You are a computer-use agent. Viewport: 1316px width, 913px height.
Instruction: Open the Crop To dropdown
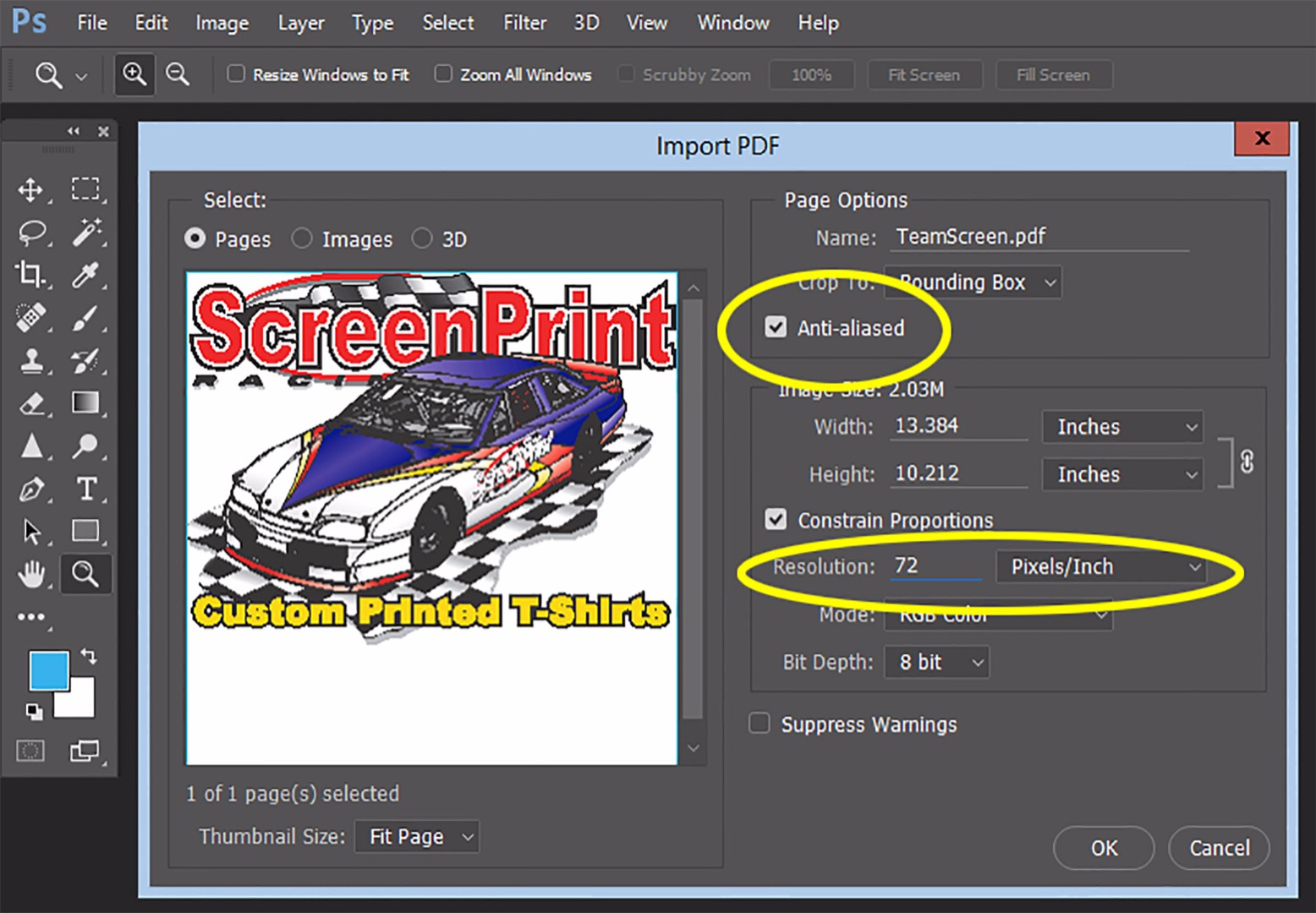(x=973, y=282)
